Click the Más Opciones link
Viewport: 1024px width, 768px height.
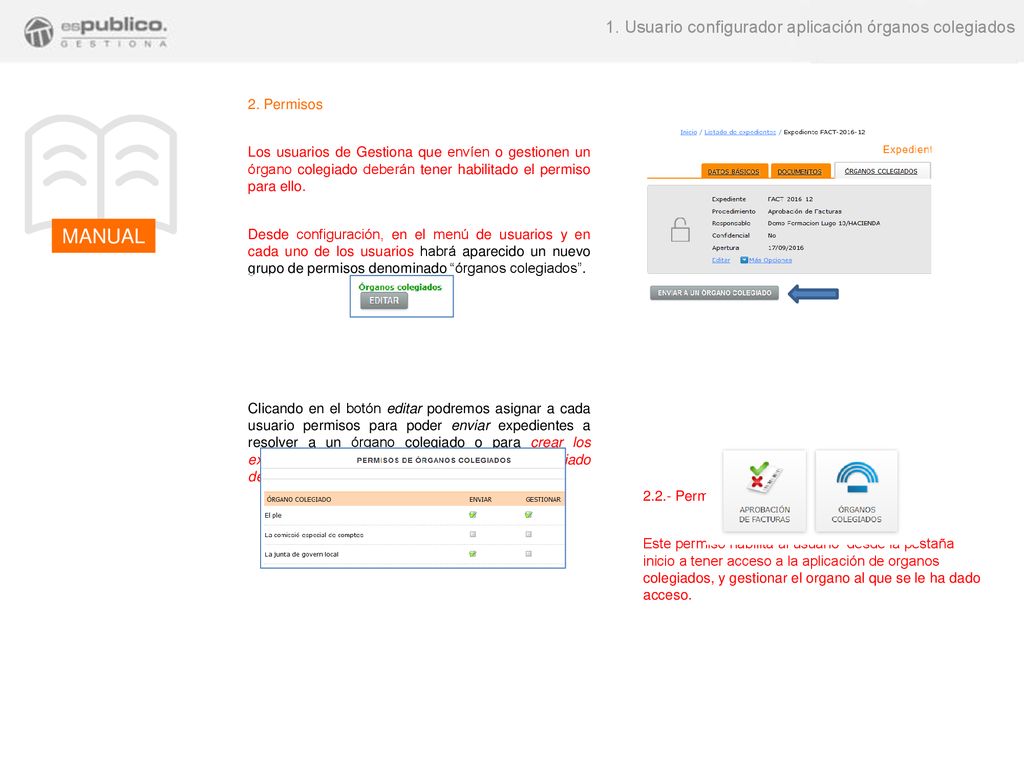(771, 260)
